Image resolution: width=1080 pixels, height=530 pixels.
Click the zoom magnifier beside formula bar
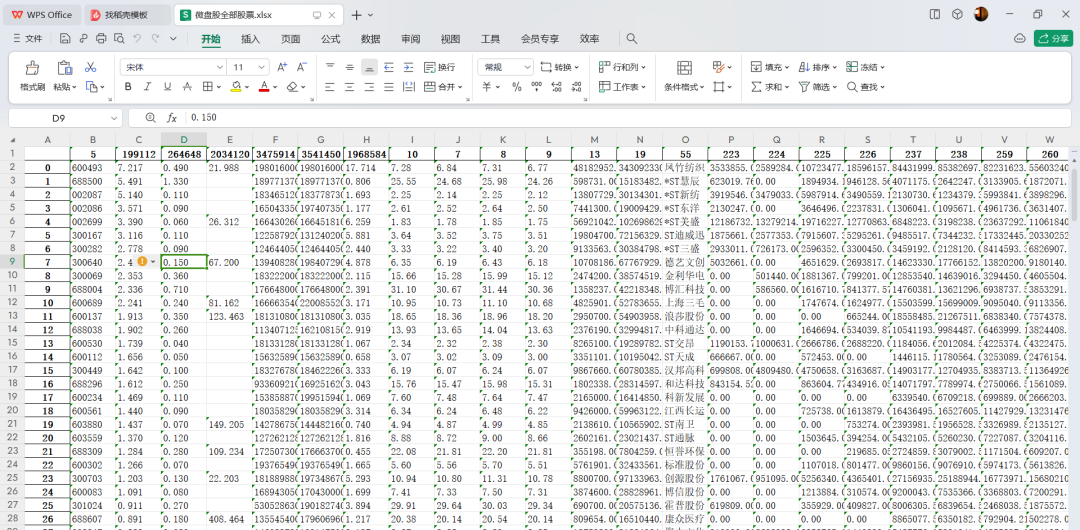151,118
